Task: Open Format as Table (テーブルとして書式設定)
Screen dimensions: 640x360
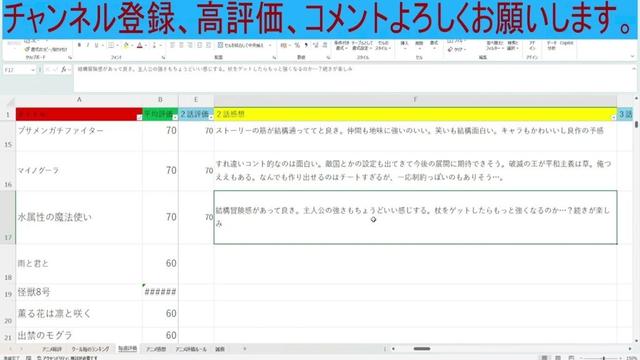Action: tap(362, 45)
